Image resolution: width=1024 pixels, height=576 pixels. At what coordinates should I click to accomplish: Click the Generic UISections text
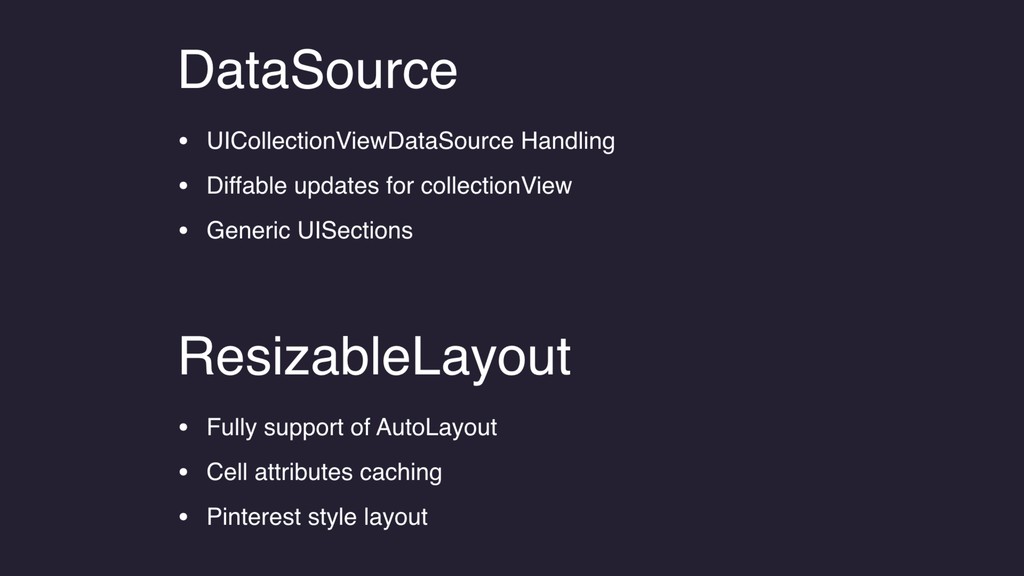coord(310,231)
